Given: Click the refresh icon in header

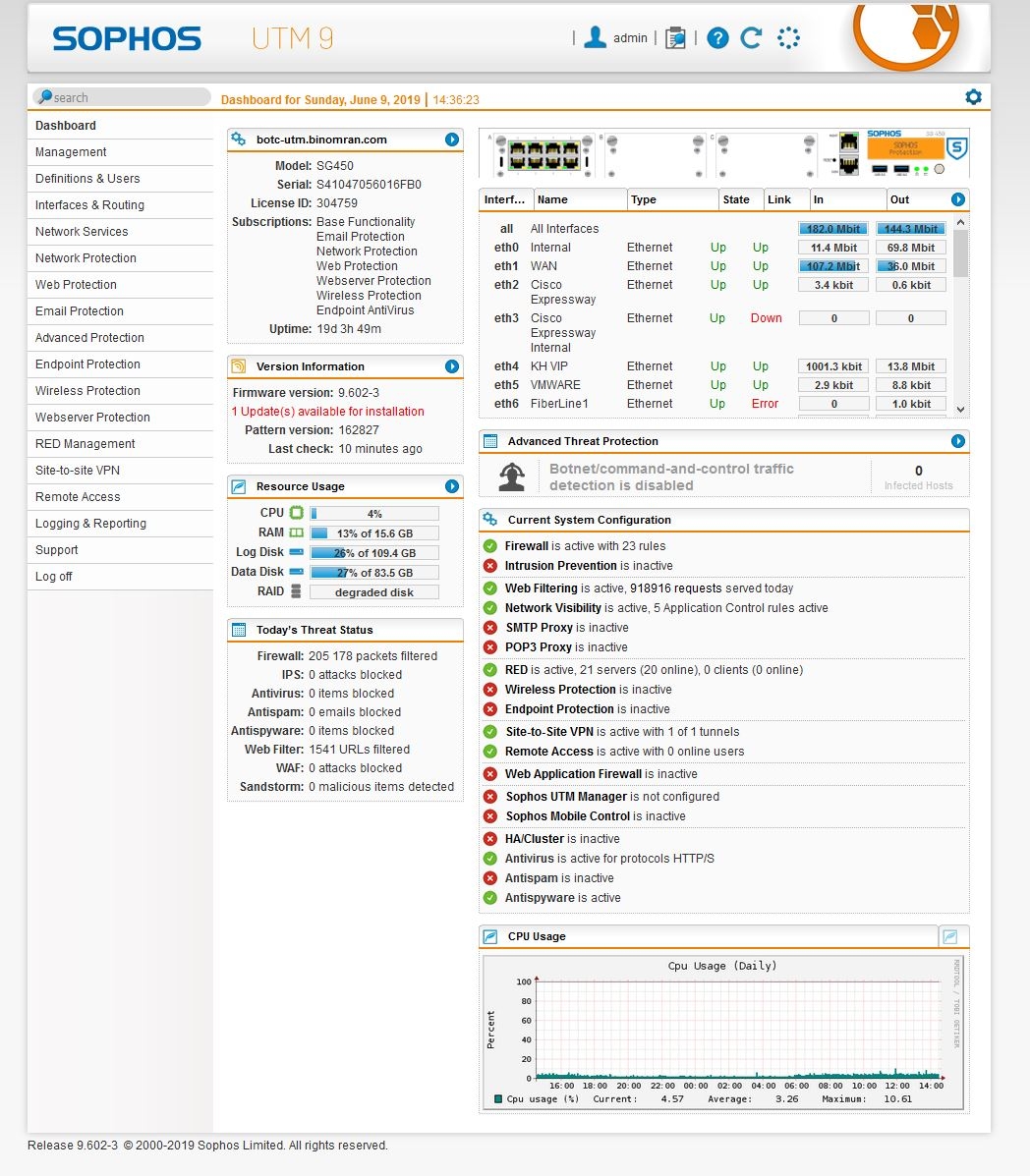Looking at the screenshot, I should tap(752, 38).
